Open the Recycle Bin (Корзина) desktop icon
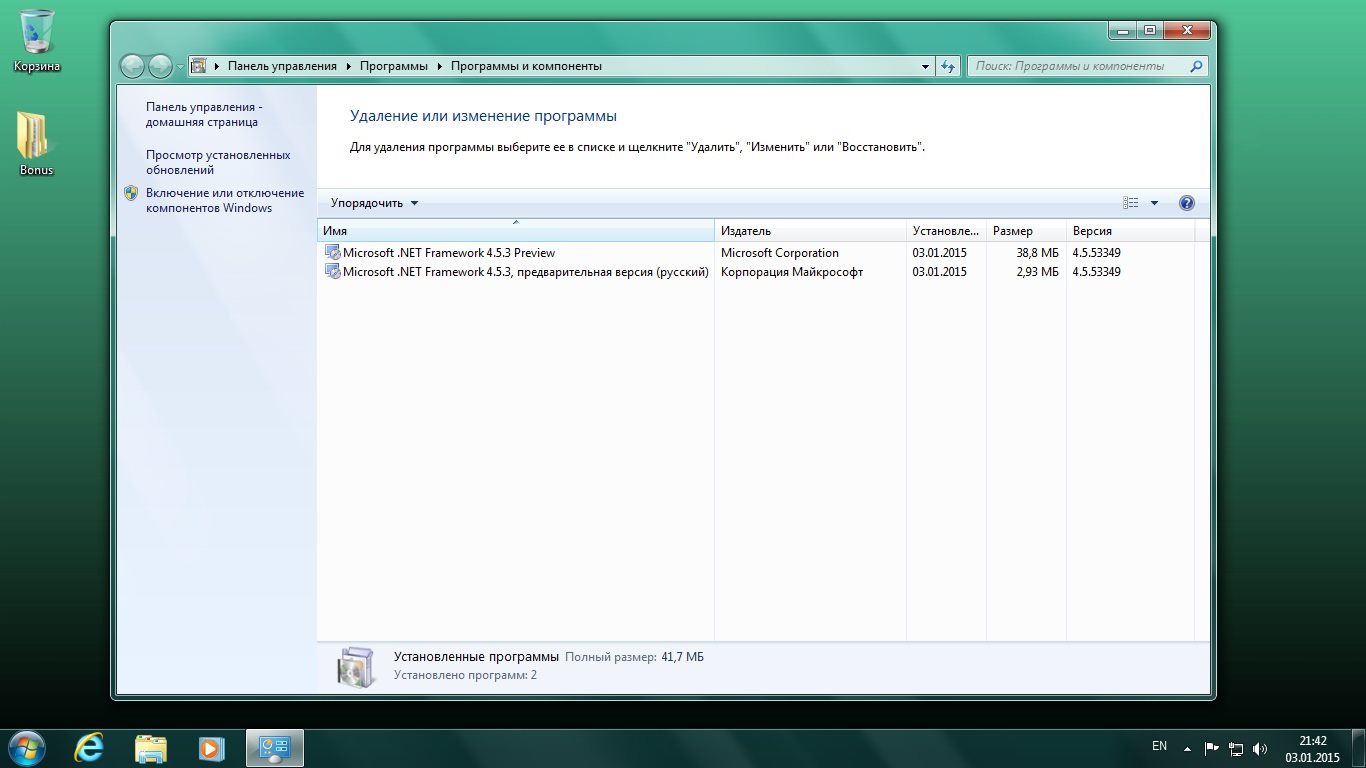 [x=37, y=40]
